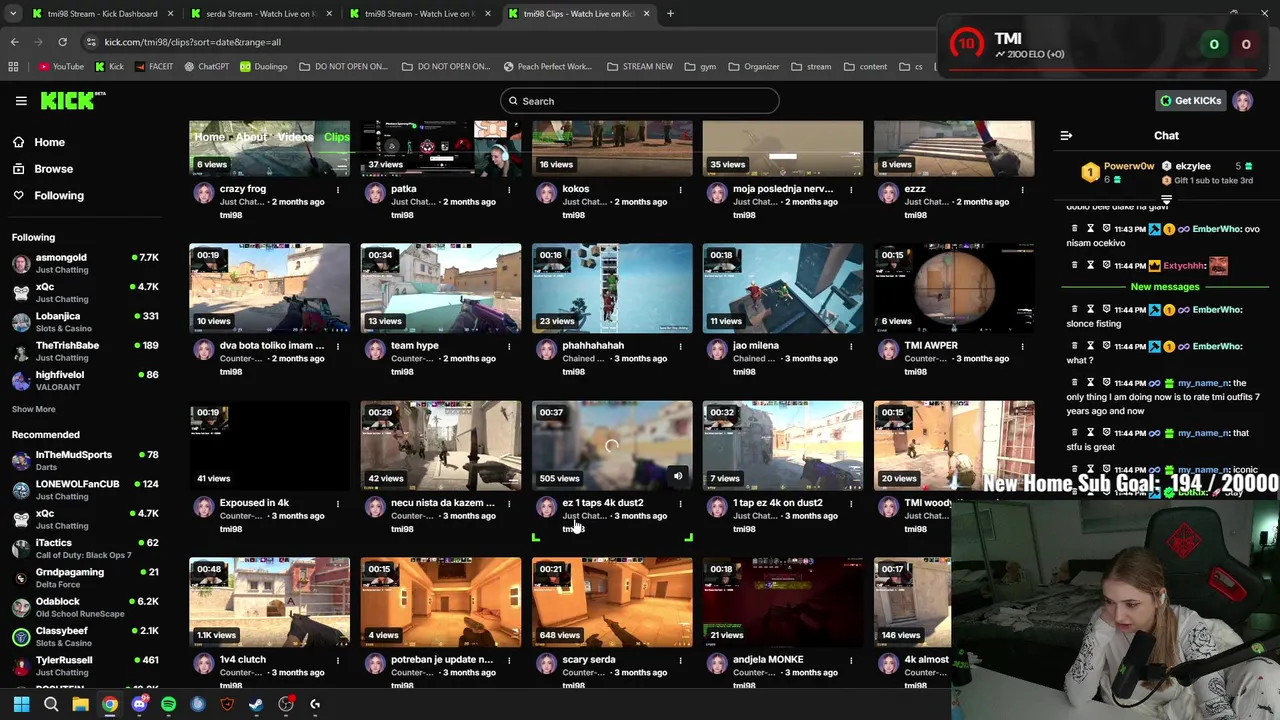Open iTactics recommended channel
Image resolution: width=1280 pixels, height=720 pixels.
coord(85,548)
